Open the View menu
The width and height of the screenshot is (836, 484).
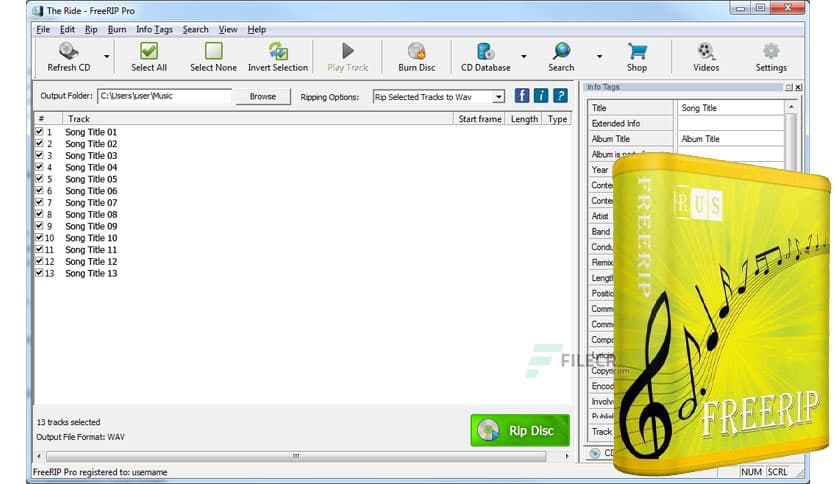(228, 29)
